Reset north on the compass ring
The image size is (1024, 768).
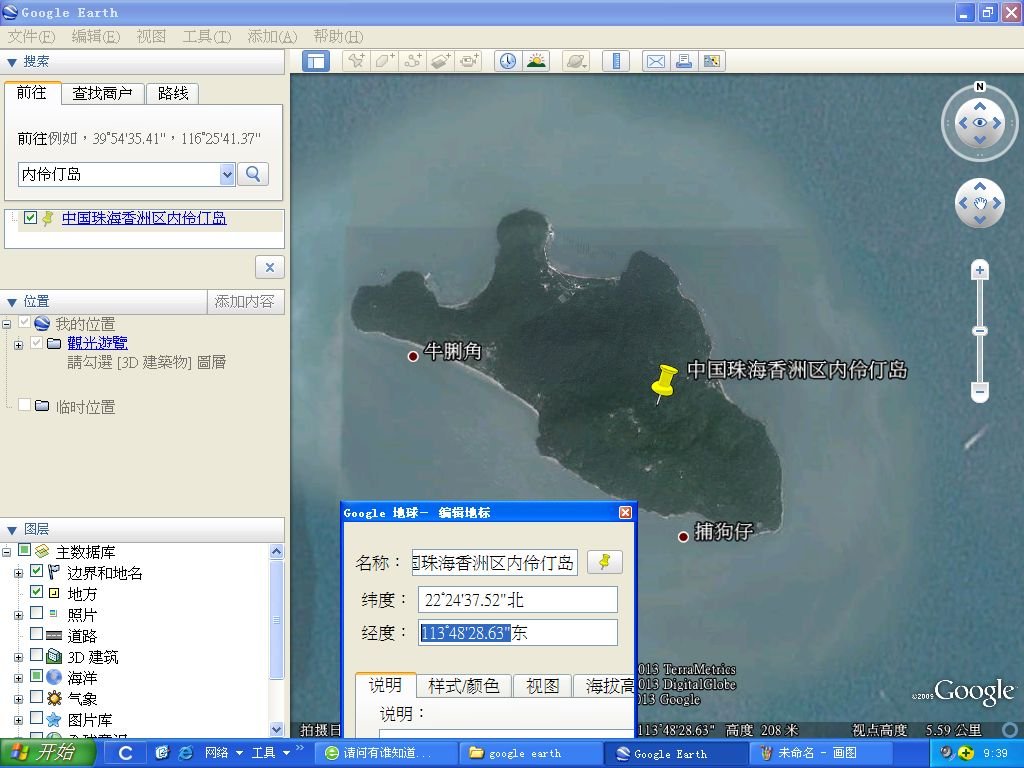(x=979, y=87)
